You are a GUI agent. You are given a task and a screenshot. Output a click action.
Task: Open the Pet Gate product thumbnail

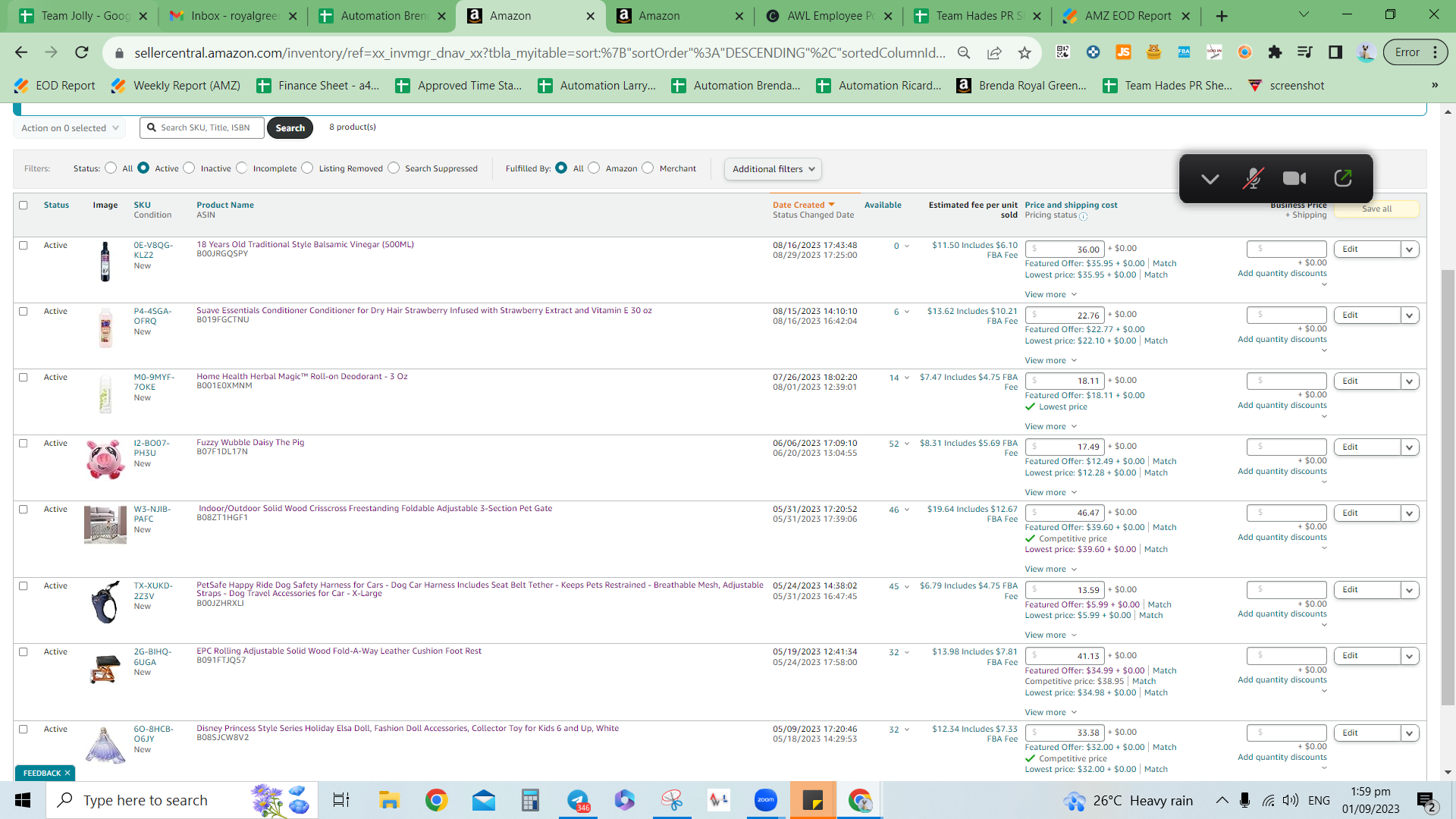pos(105,525)
